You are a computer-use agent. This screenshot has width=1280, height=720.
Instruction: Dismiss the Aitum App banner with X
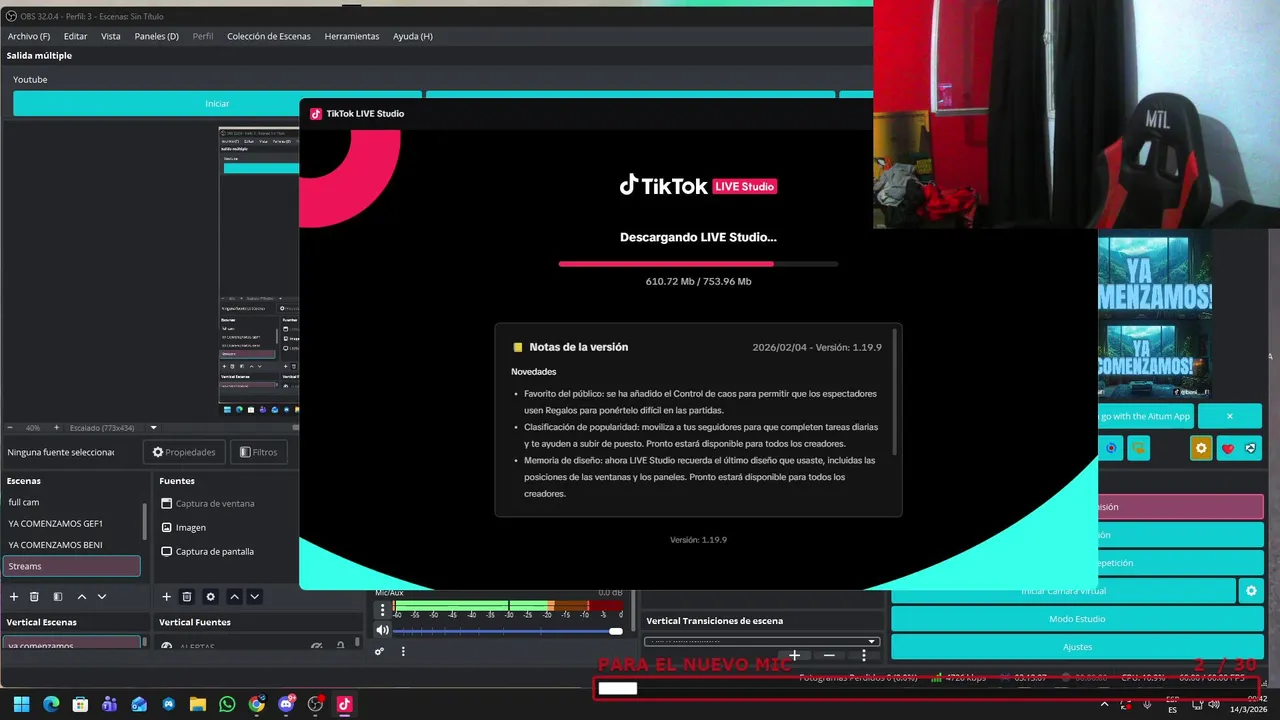pos(1230,416)
